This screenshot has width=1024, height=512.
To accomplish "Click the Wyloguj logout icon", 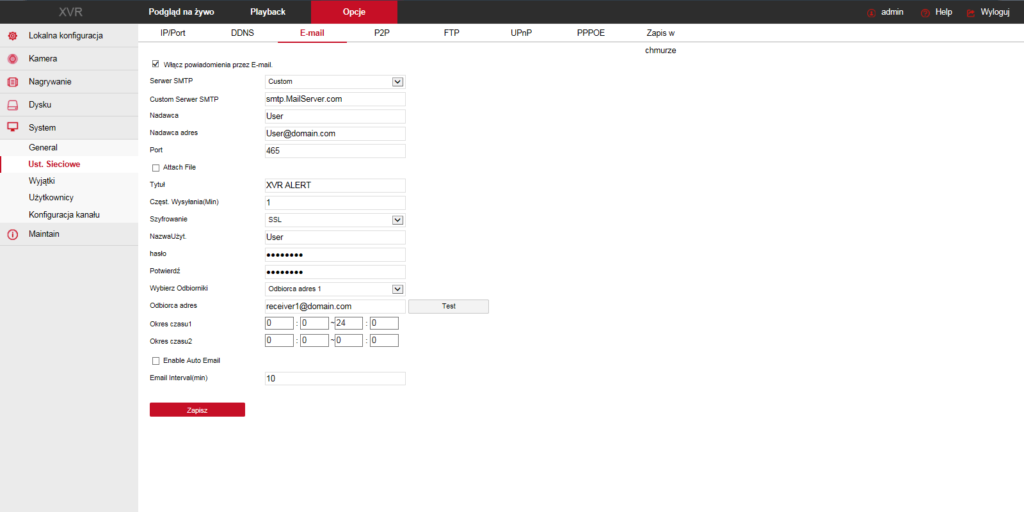I will (x=971, y=12).
